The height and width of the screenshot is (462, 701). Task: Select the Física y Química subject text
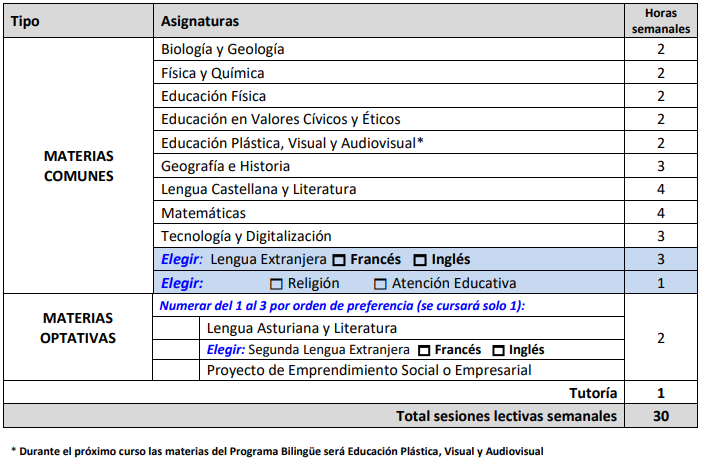point(212,73)
